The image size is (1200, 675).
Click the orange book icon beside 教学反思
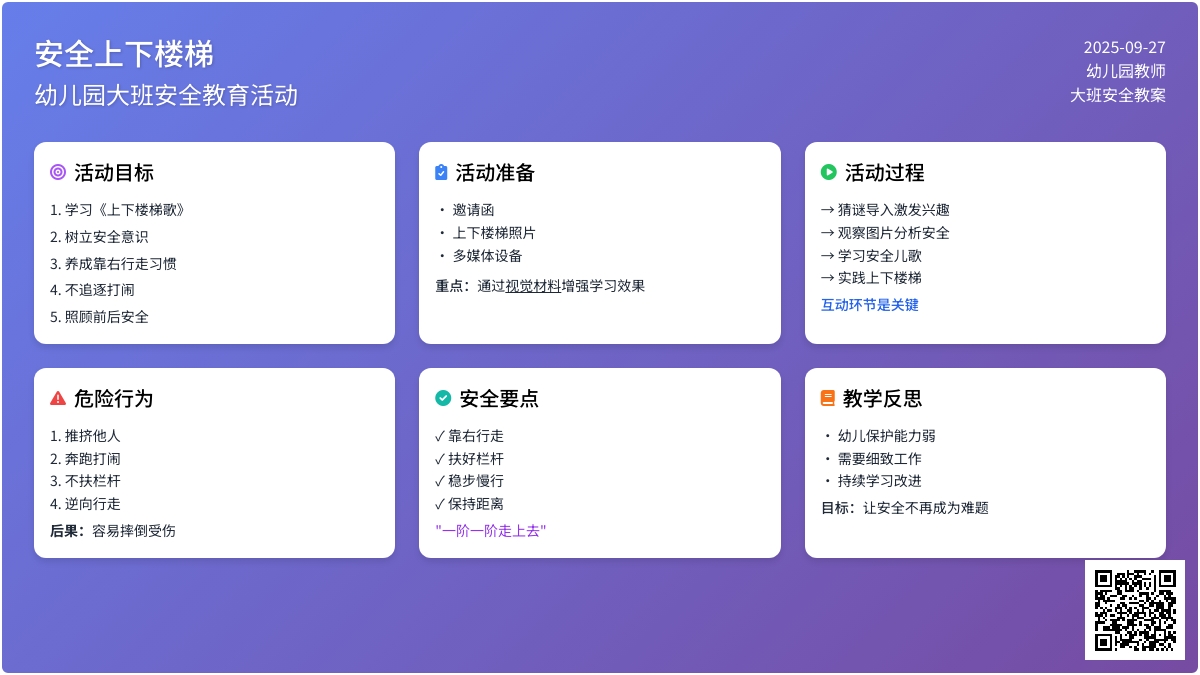(x=828, y=398)
